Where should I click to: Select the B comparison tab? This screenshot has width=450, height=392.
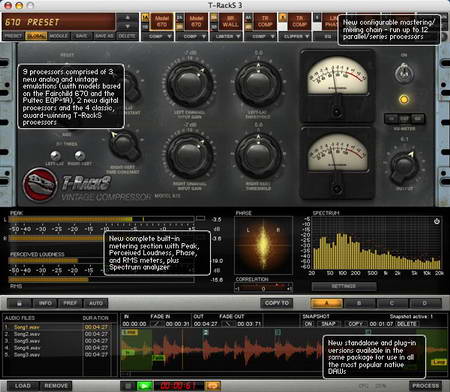coord(359,303)
